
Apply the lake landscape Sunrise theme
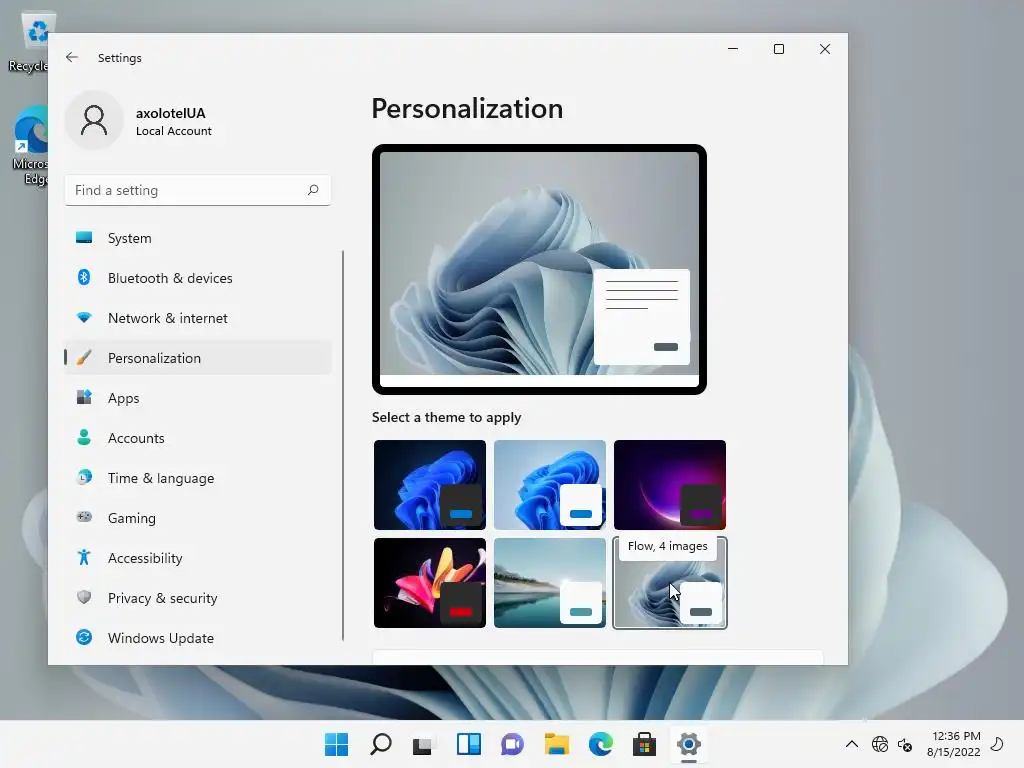pos(550,583)
